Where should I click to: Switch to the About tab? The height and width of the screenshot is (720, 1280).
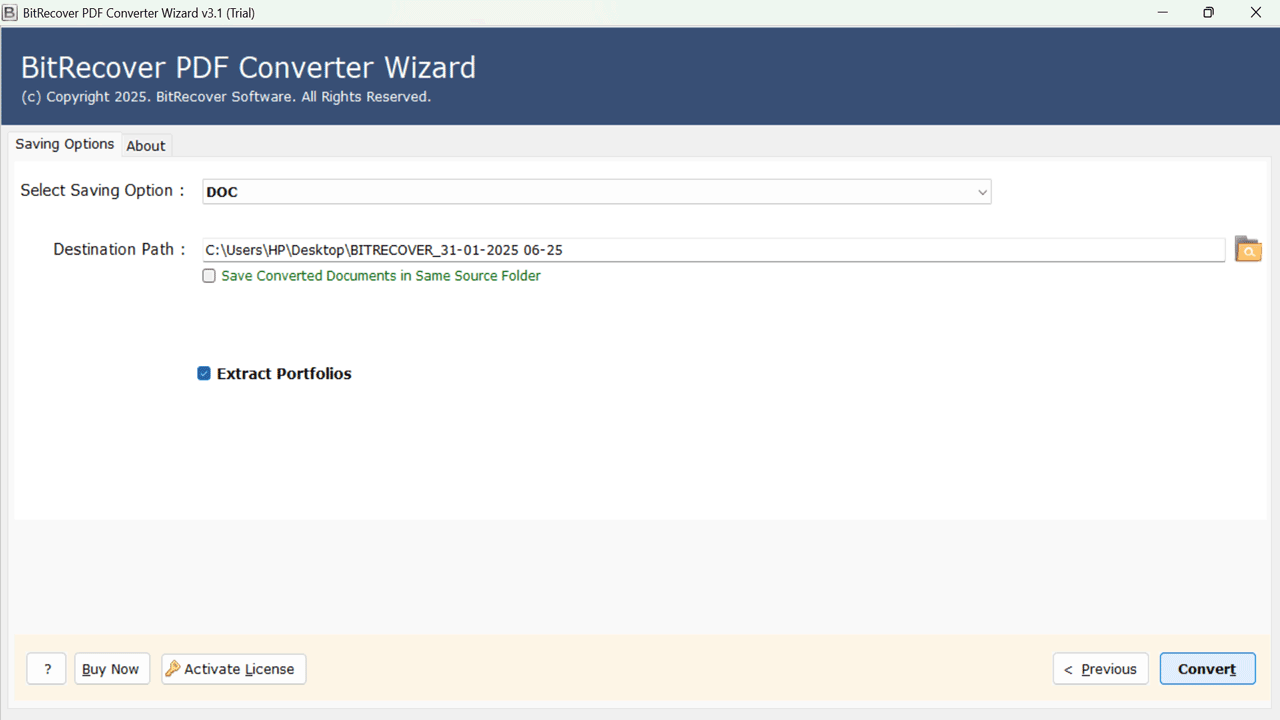(x=146, y=146)
